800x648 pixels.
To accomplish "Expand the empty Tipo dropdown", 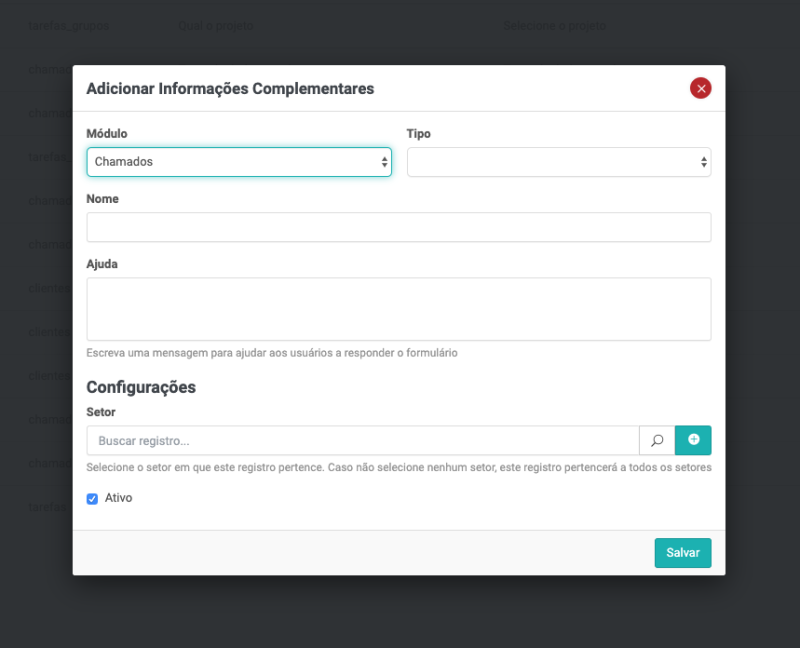I will (559, 162).
